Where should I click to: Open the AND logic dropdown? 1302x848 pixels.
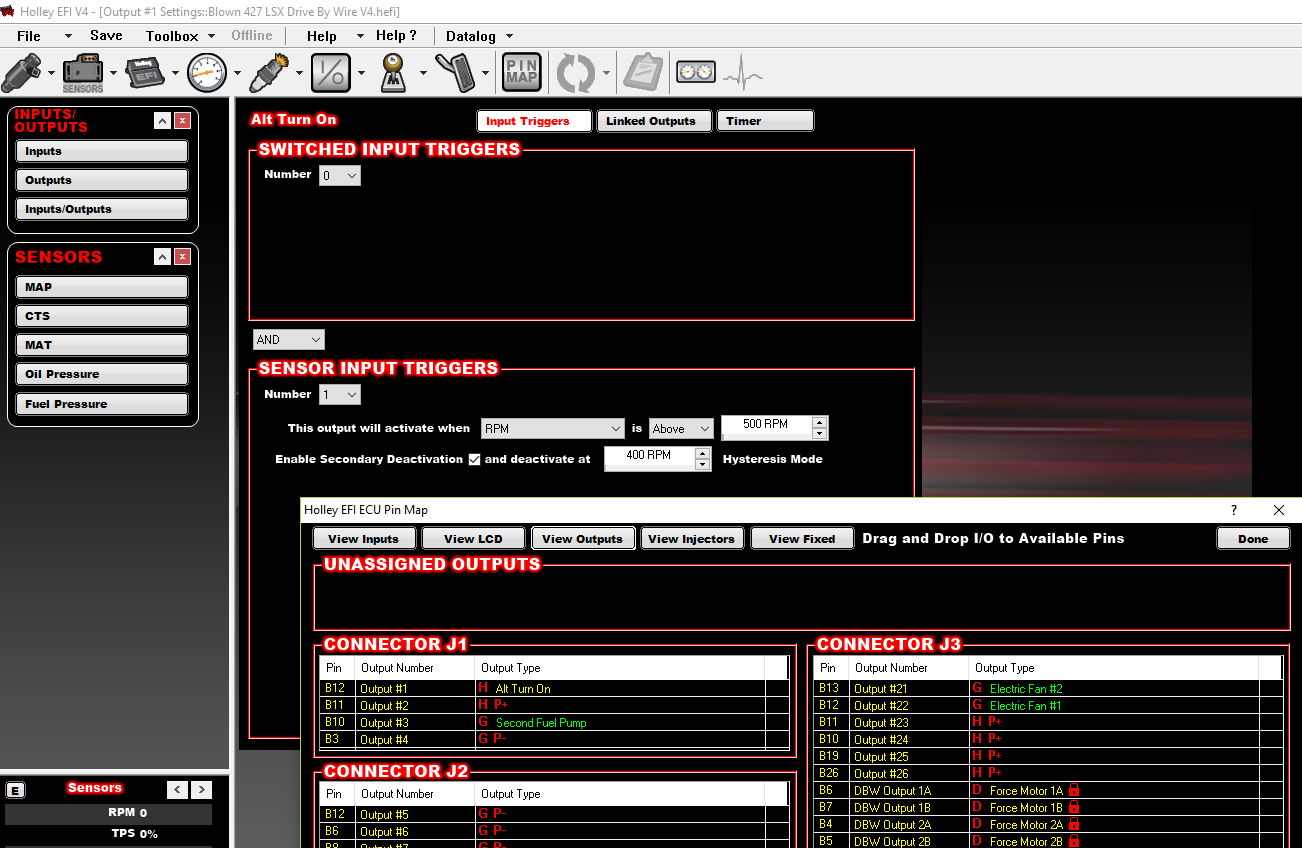[x=289, y=340]
